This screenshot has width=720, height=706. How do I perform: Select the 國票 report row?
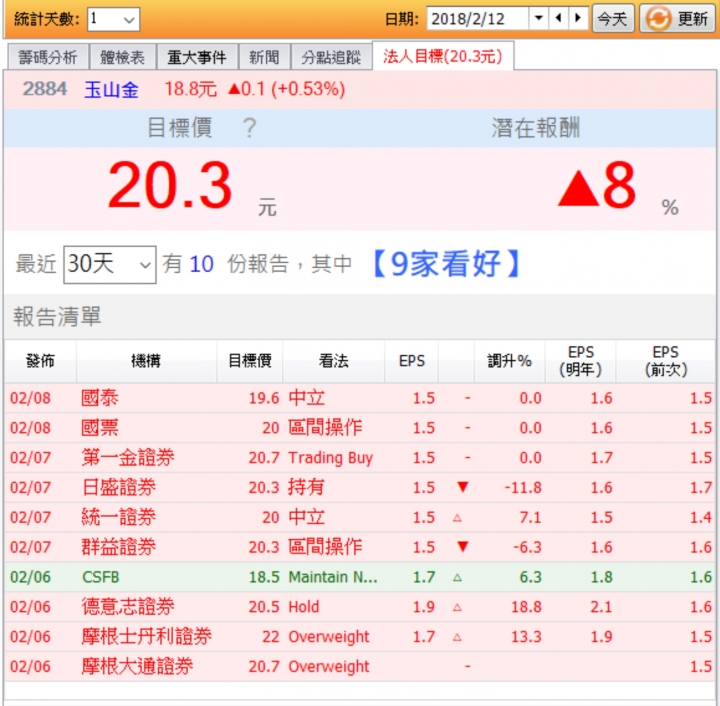[x=360, y=428]
